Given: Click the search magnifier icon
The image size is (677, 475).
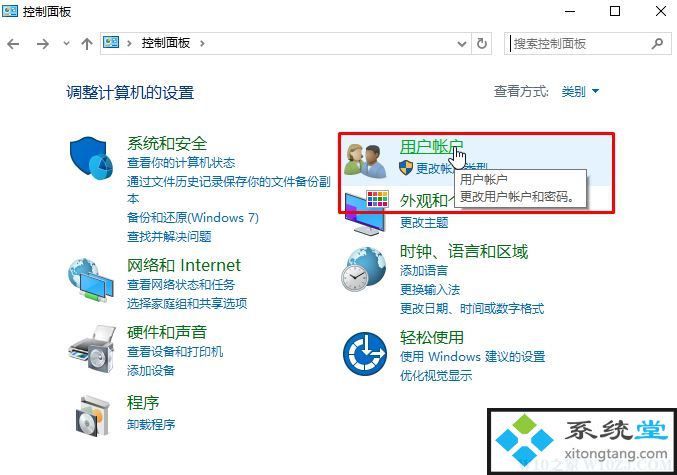Looking at the screenshot, I should (x=657, y=43).
